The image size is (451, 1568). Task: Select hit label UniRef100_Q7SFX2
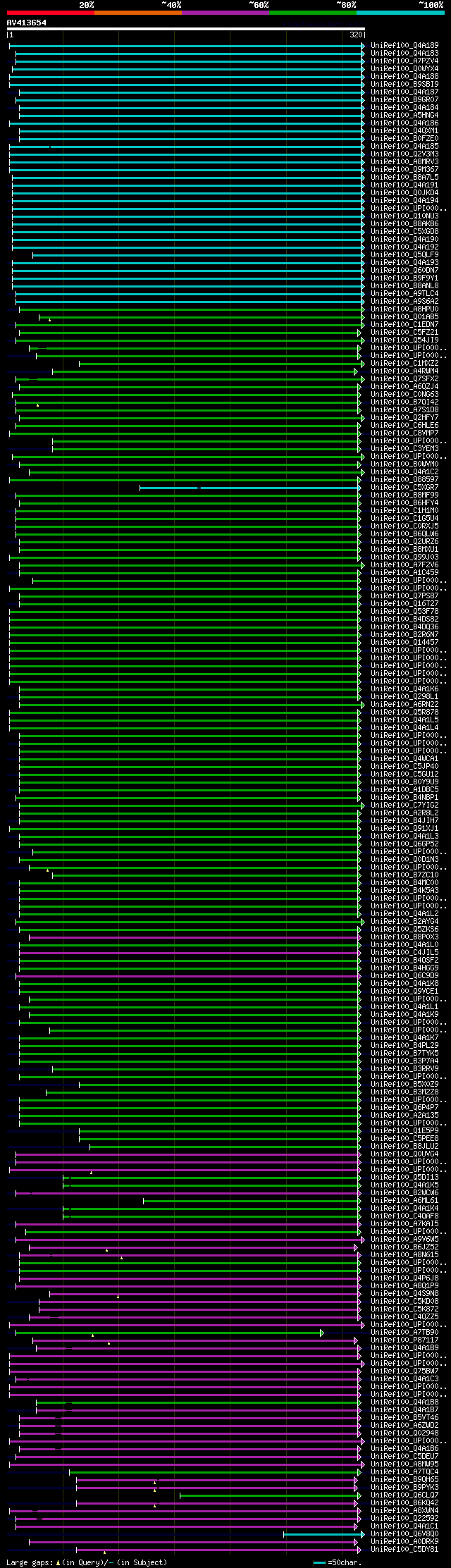pos(404,379)
